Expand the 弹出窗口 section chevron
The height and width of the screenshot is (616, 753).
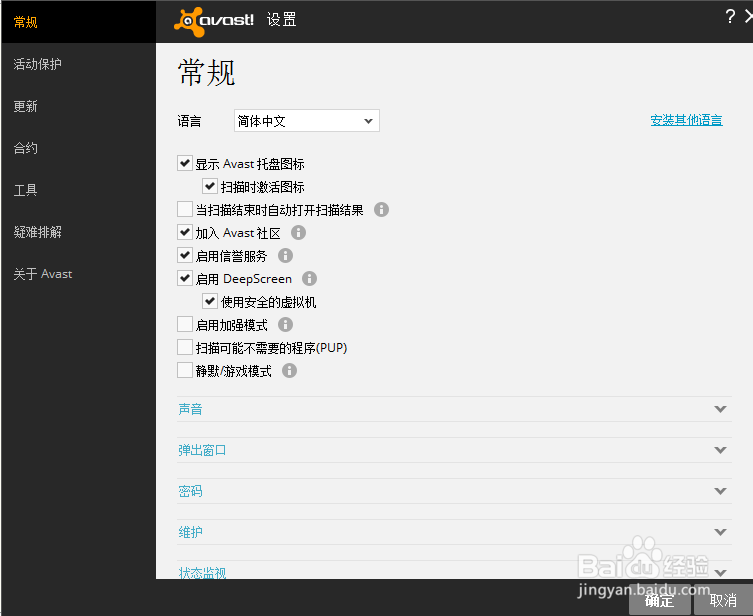click(x=720, y=450)
